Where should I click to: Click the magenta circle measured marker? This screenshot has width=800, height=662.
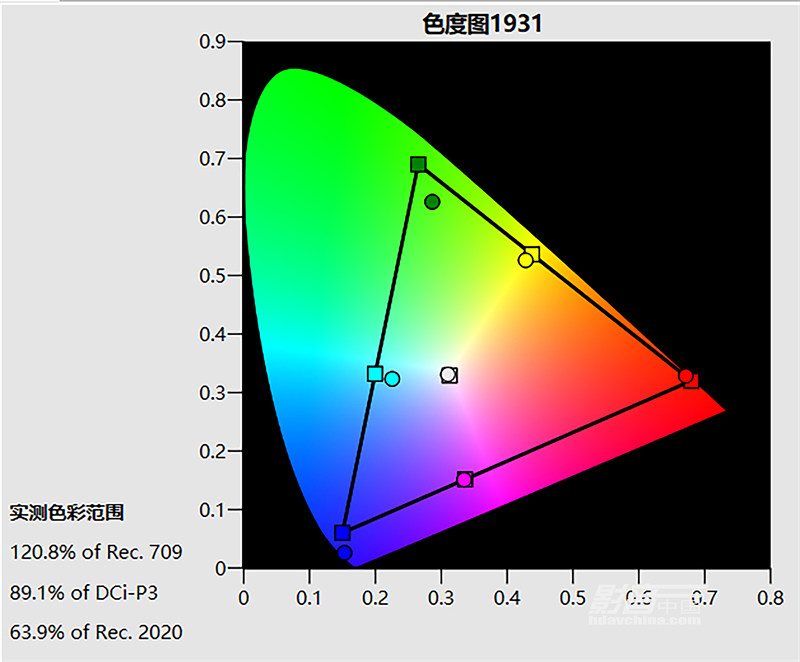click(464, 479)
